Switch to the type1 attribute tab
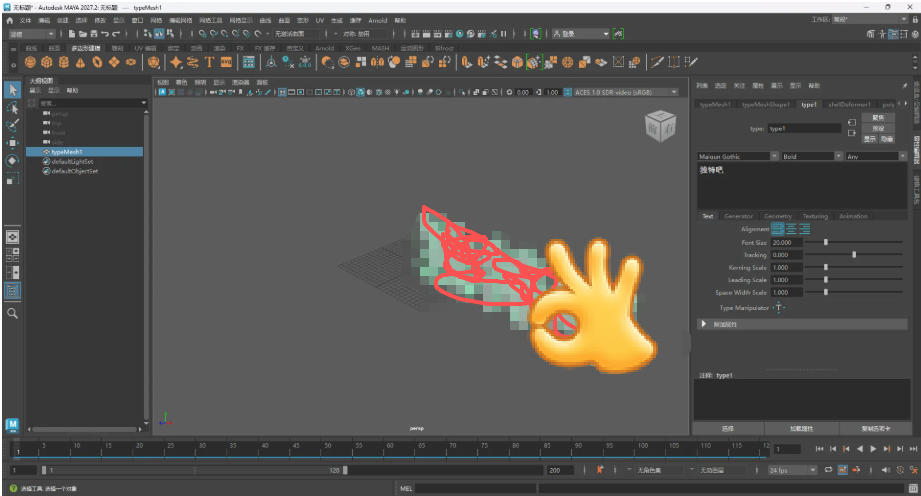 [809, 105]
